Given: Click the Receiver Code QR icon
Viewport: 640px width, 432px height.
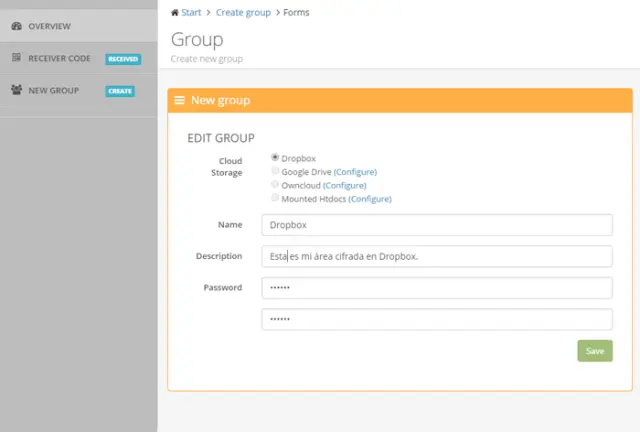Looking at the screenshot, I should (x=16, y=59).
